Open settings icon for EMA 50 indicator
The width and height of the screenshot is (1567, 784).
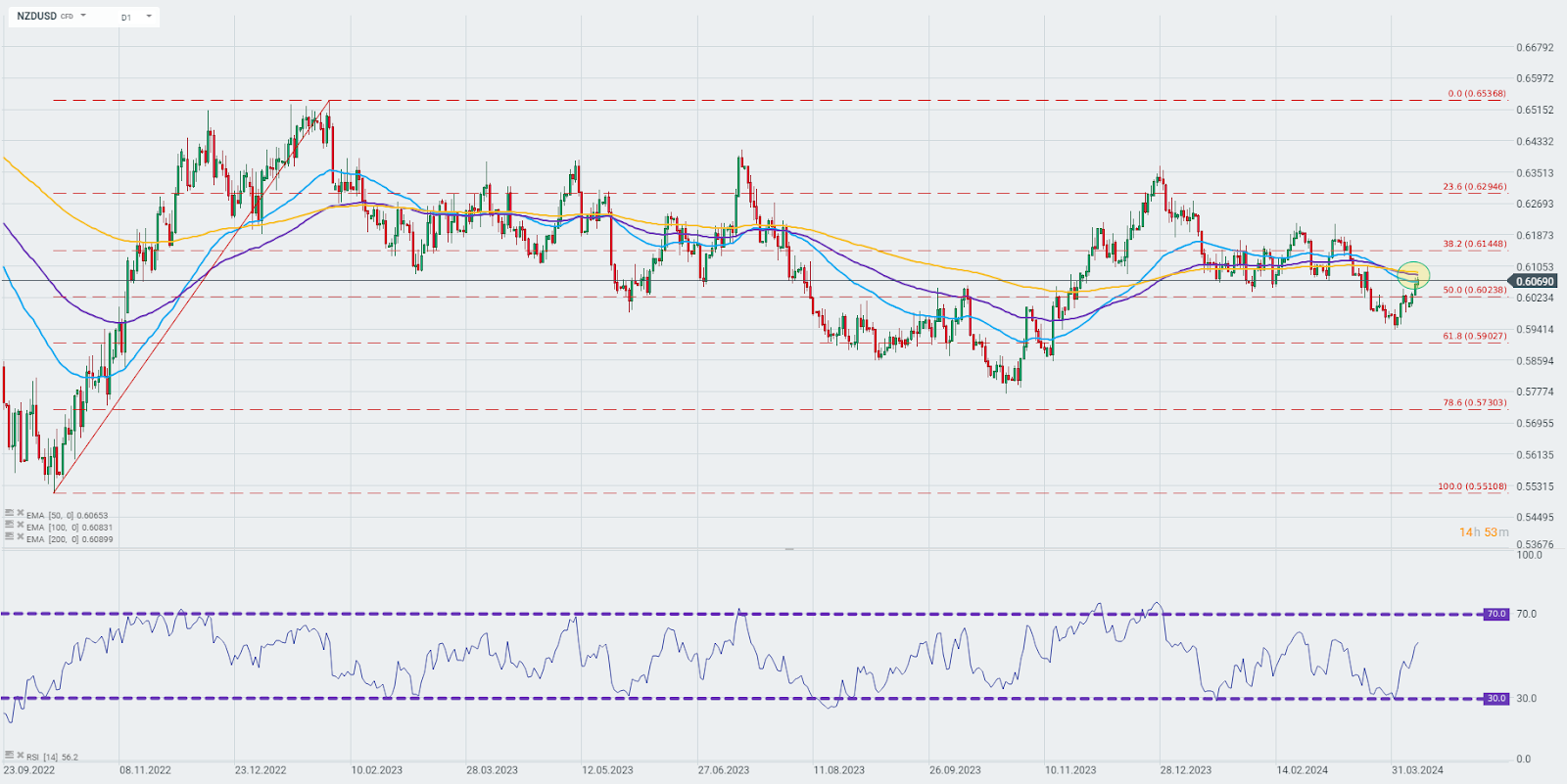click(9, 513)
